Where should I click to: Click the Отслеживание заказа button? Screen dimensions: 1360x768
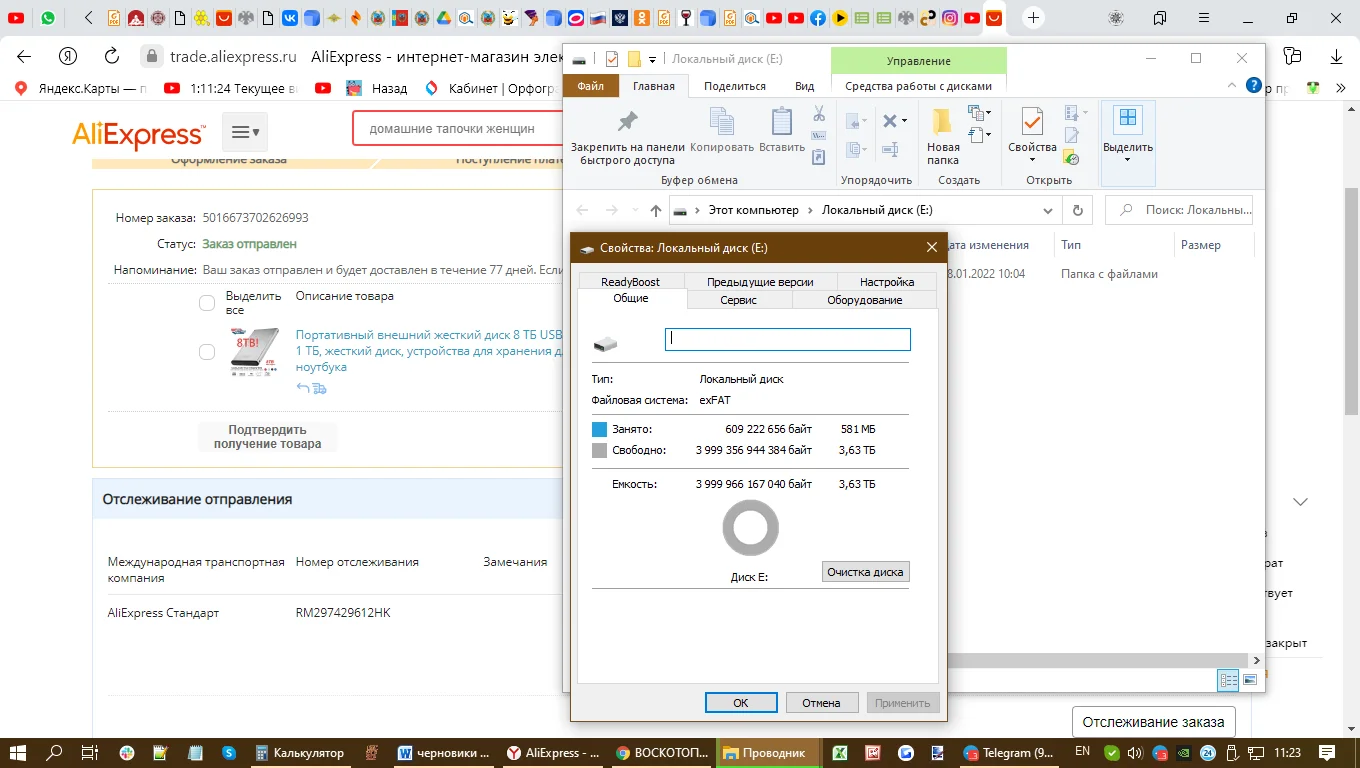[1153, 722]
